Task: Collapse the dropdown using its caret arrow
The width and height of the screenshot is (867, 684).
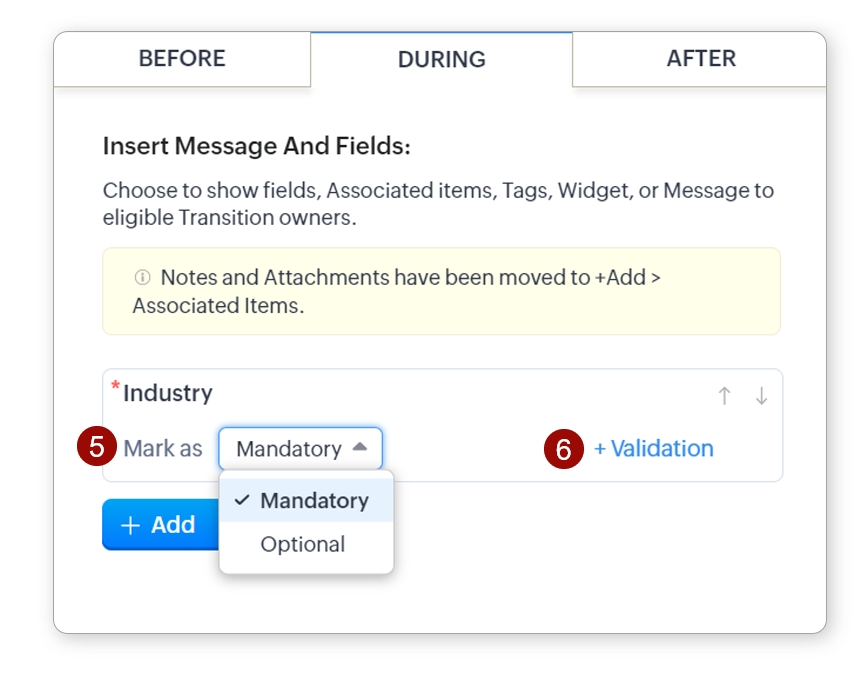Action: 360,449
